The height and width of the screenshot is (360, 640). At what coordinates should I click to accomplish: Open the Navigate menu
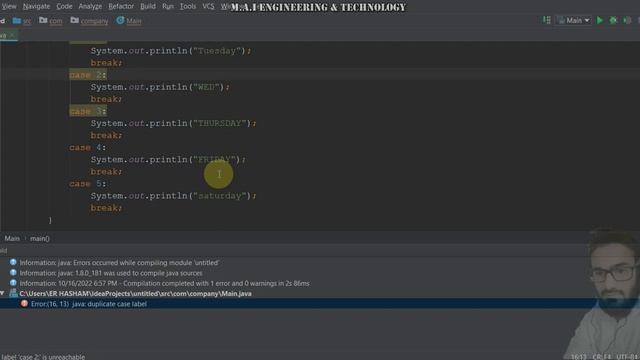pos(36,6)
